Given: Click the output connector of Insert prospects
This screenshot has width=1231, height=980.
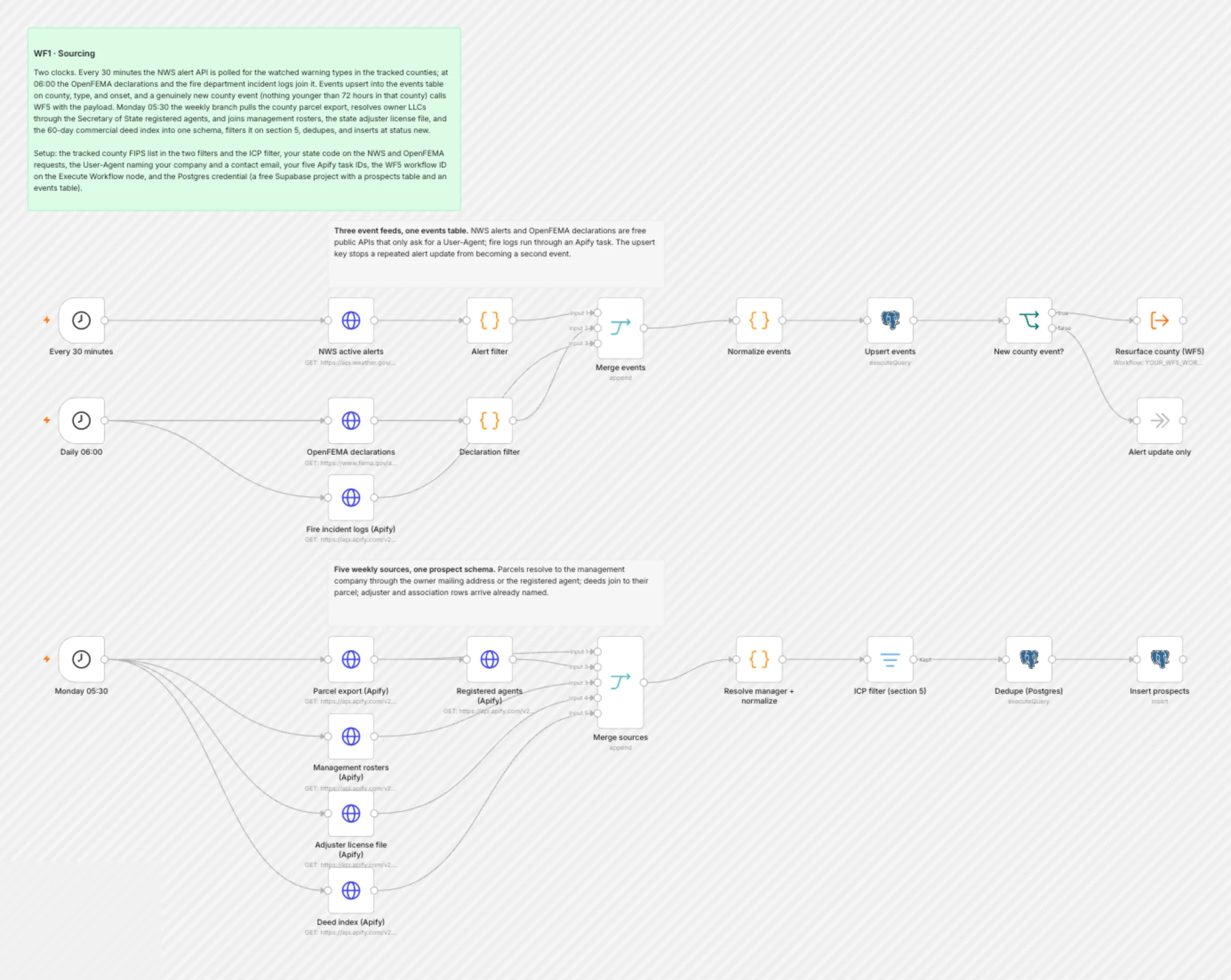Looking at the screenshot, I should point(1183,659).
